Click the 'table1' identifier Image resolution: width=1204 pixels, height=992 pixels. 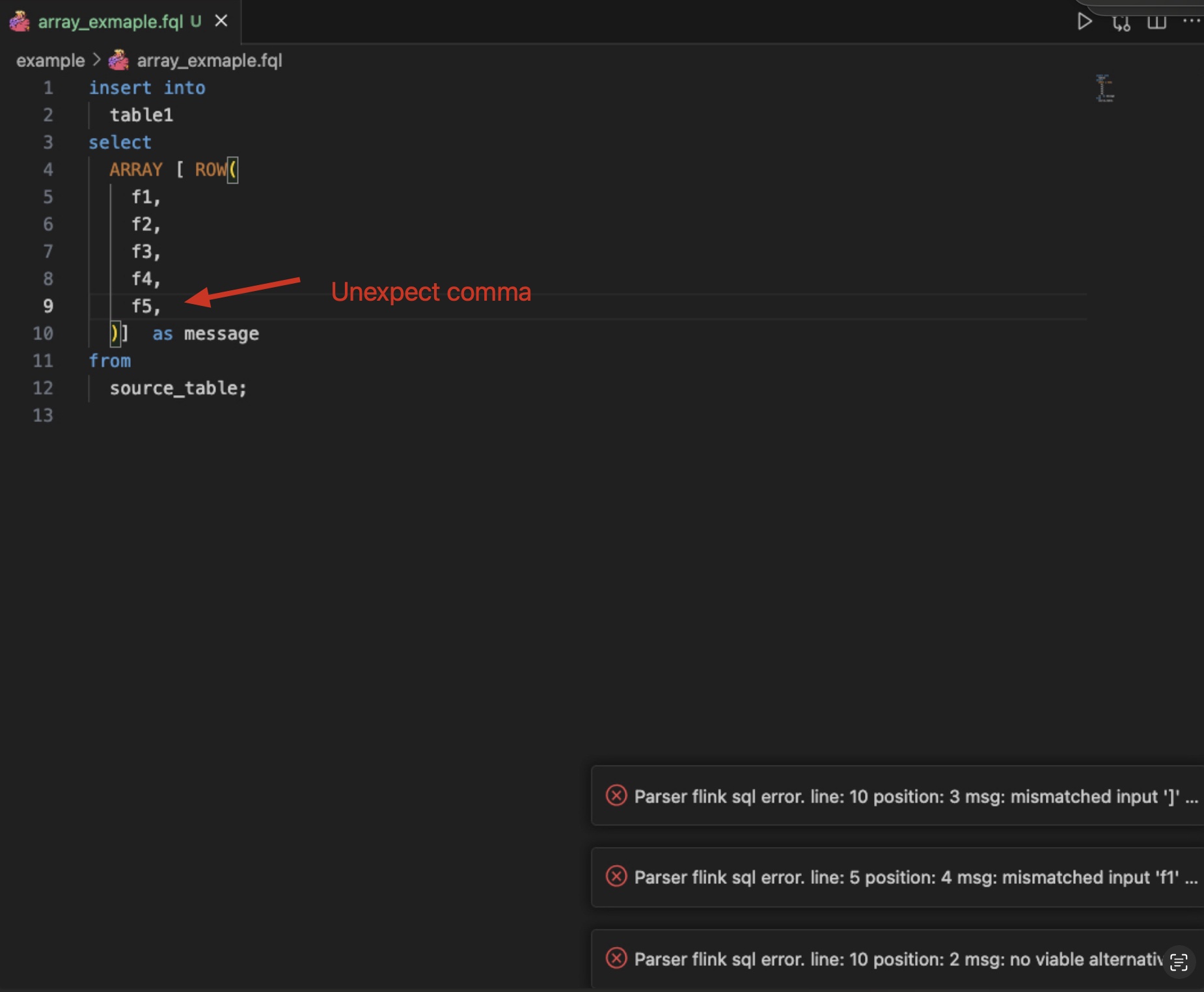(141, 115)
